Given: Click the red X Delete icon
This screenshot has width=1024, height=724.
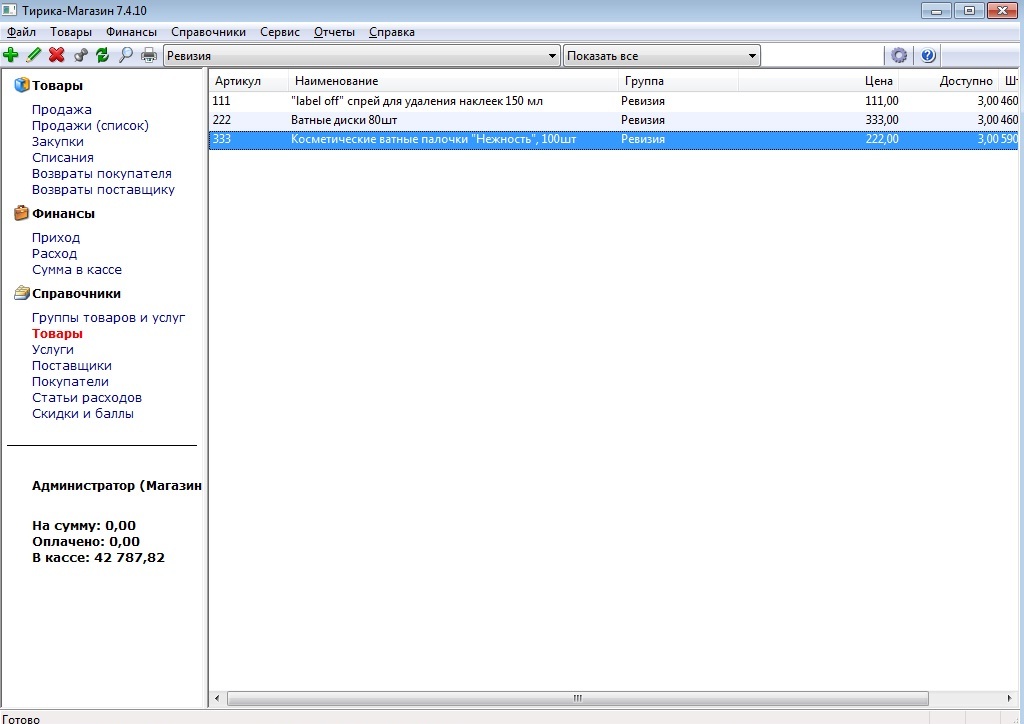Looking at the screenshot, I should click(x=57, y=55).
